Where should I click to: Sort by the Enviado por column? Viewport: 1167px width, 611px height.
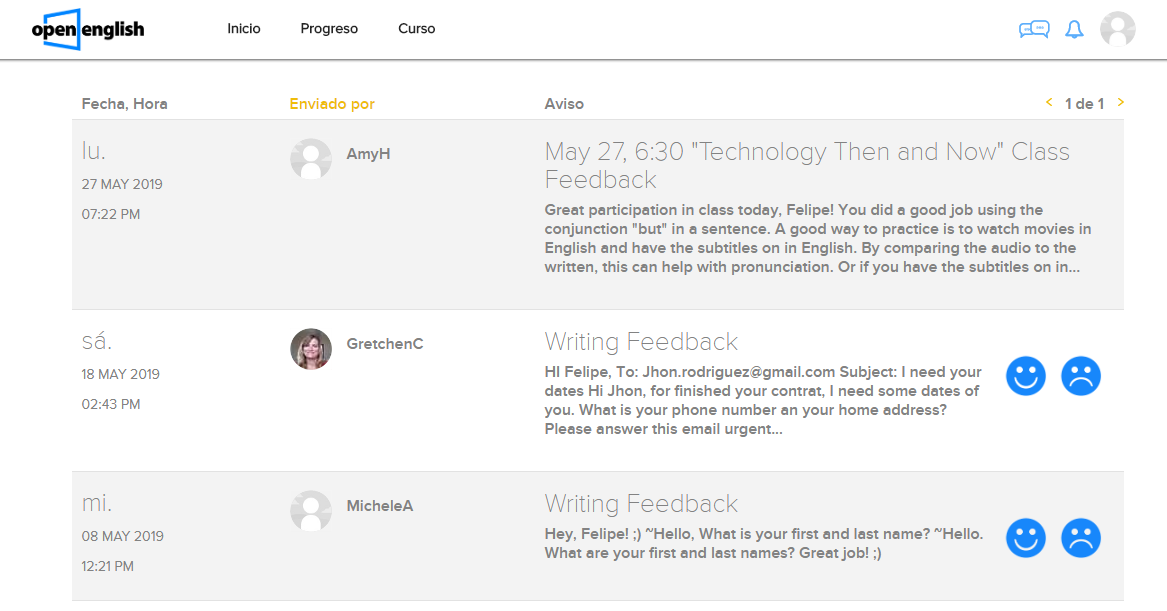[x=332, y=104]
